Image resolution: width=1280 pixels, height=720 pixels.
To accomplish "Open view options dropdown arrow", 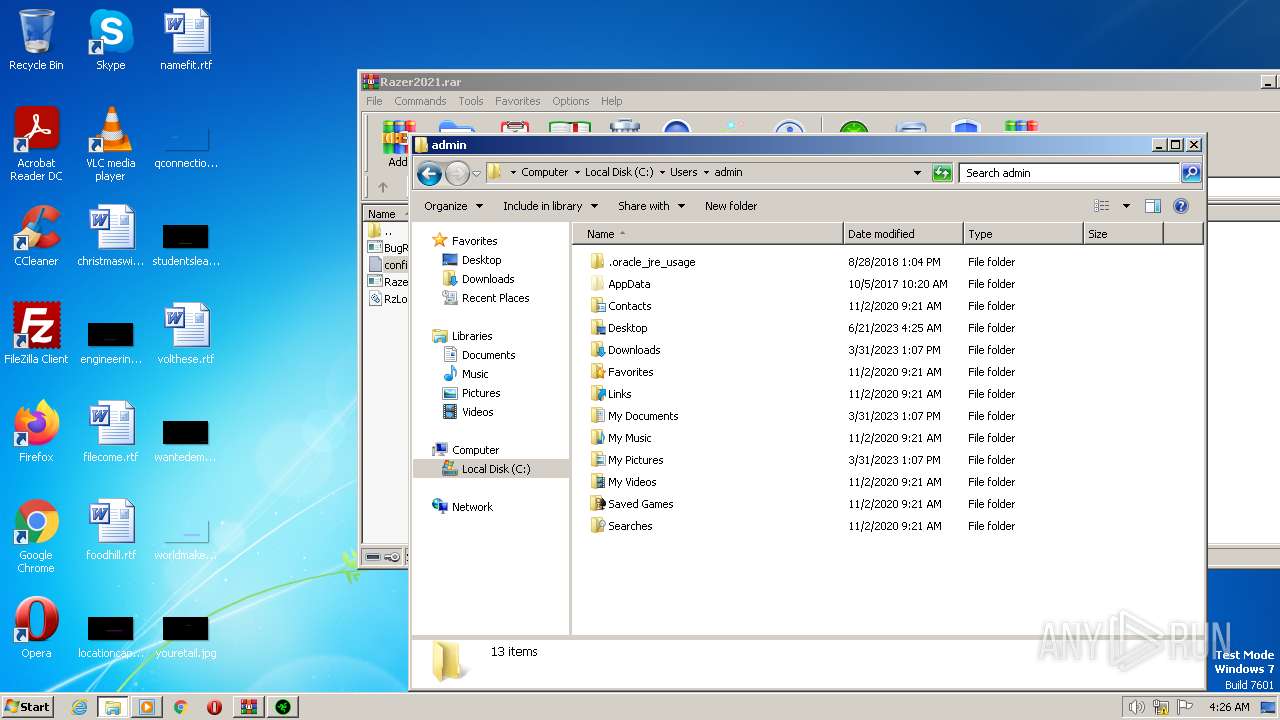I will pyautogui.click(x=1126, y=206).
